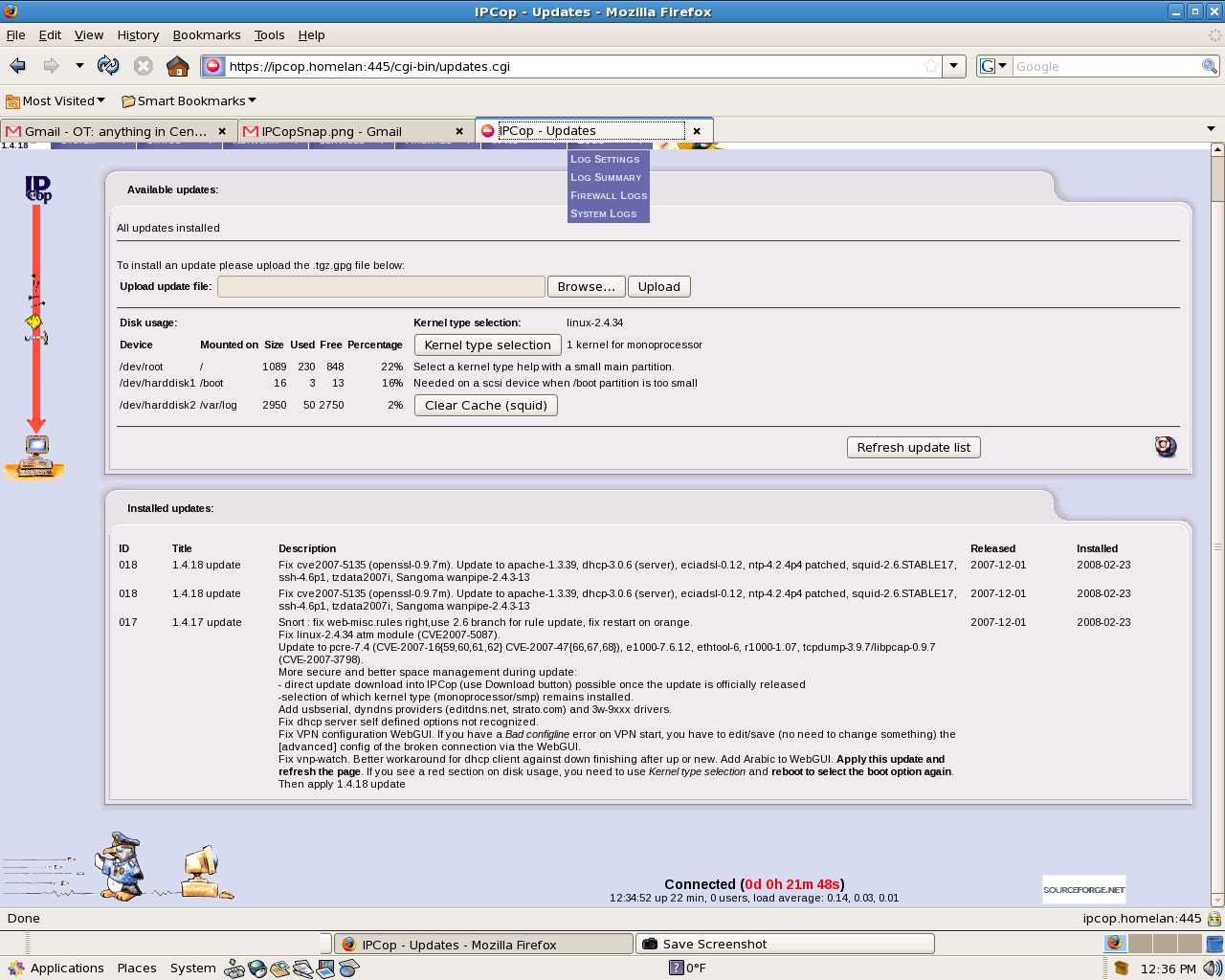The image size is (1225, 980).
Task: Click the linux-2.4.34 kernel text
Action: (594, 323)
